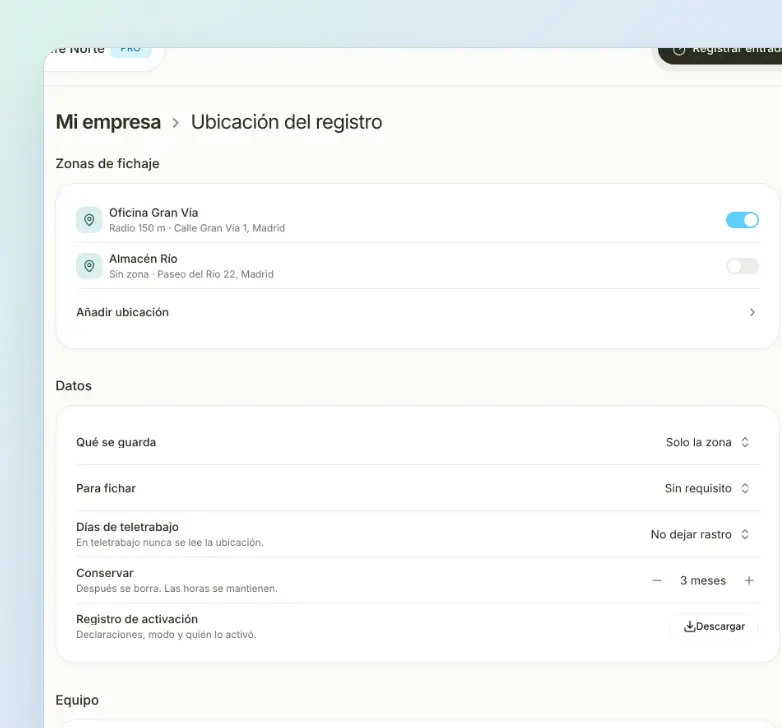The height and width of the screenshot is (728, 782).
Task: Click 'Radio 150 m · Calle Gran Vía 1, Madrid' text
Action: coord(197,228)
